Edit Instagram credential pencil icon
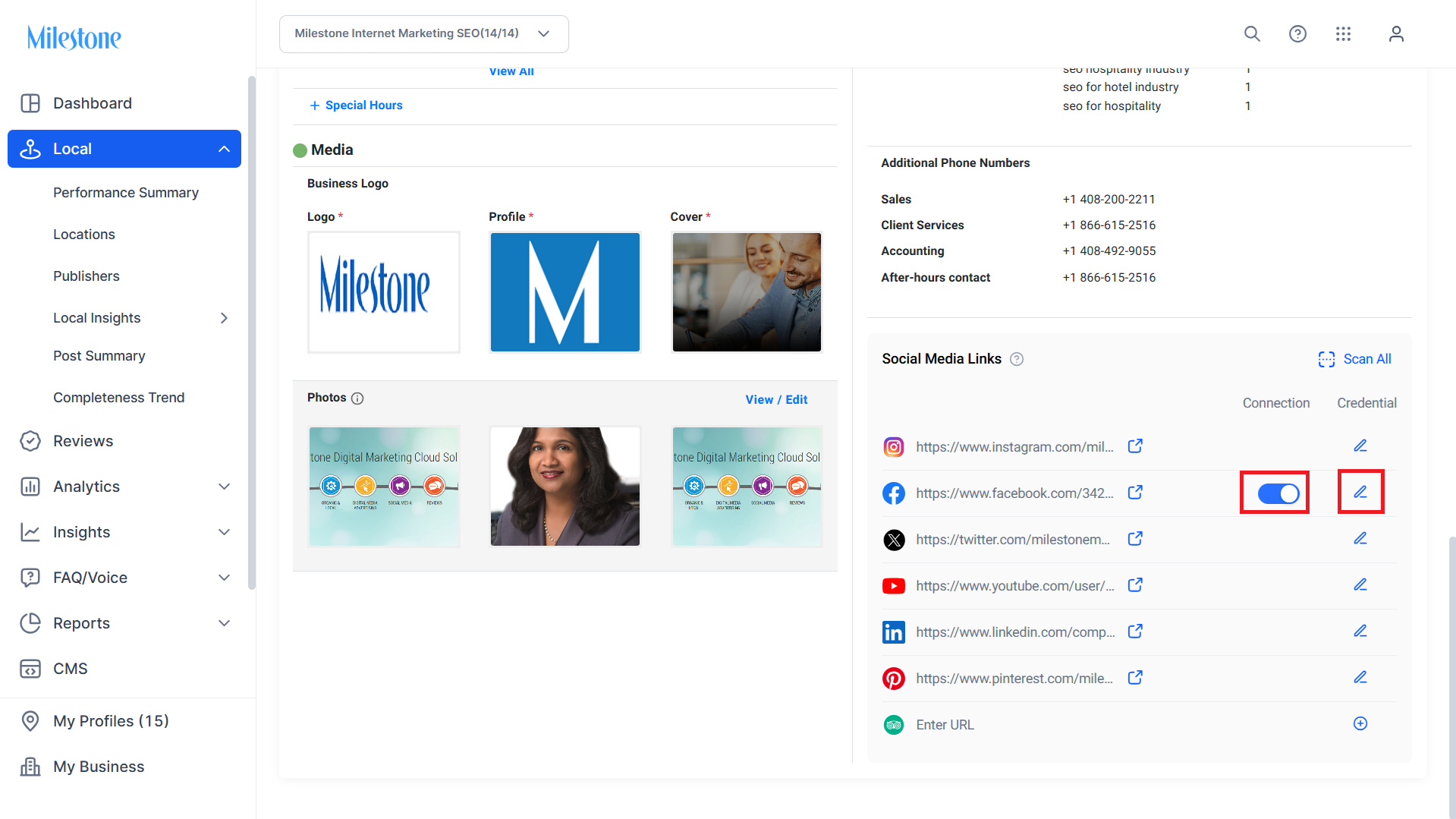The height and width of the screenshot is (819, 1456). point(1360,446)
